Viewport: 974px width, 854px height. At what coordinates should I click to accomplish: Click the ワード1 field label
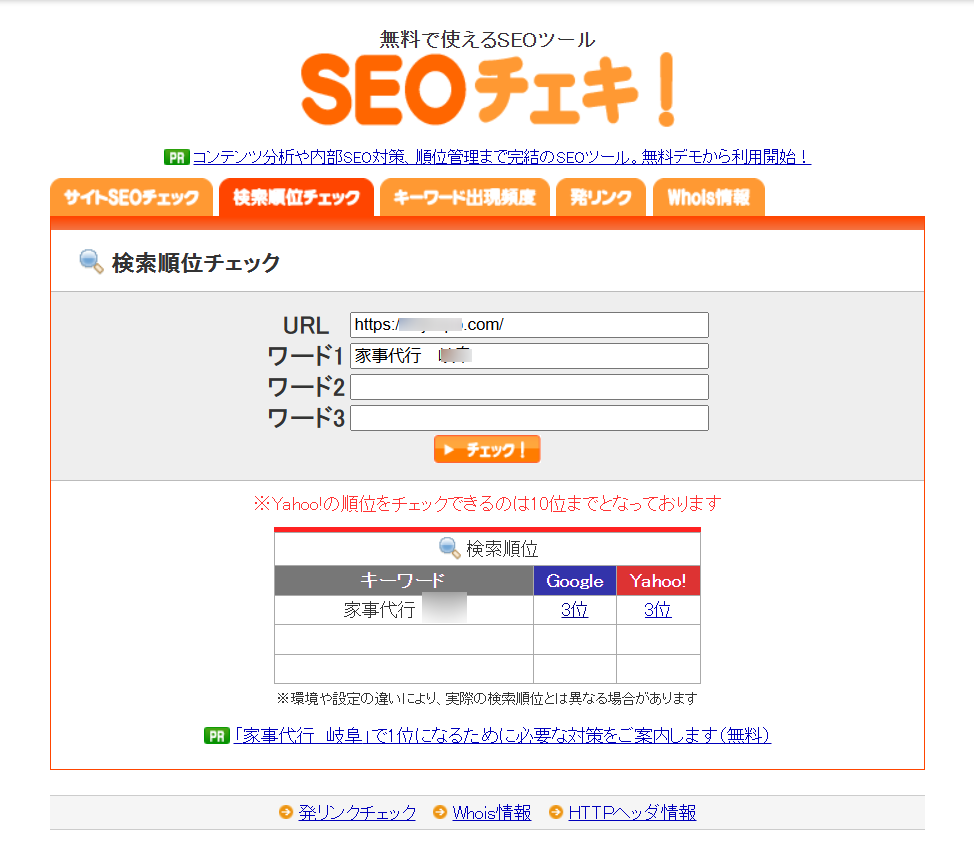pyautogui.click(x=306, y=356)
